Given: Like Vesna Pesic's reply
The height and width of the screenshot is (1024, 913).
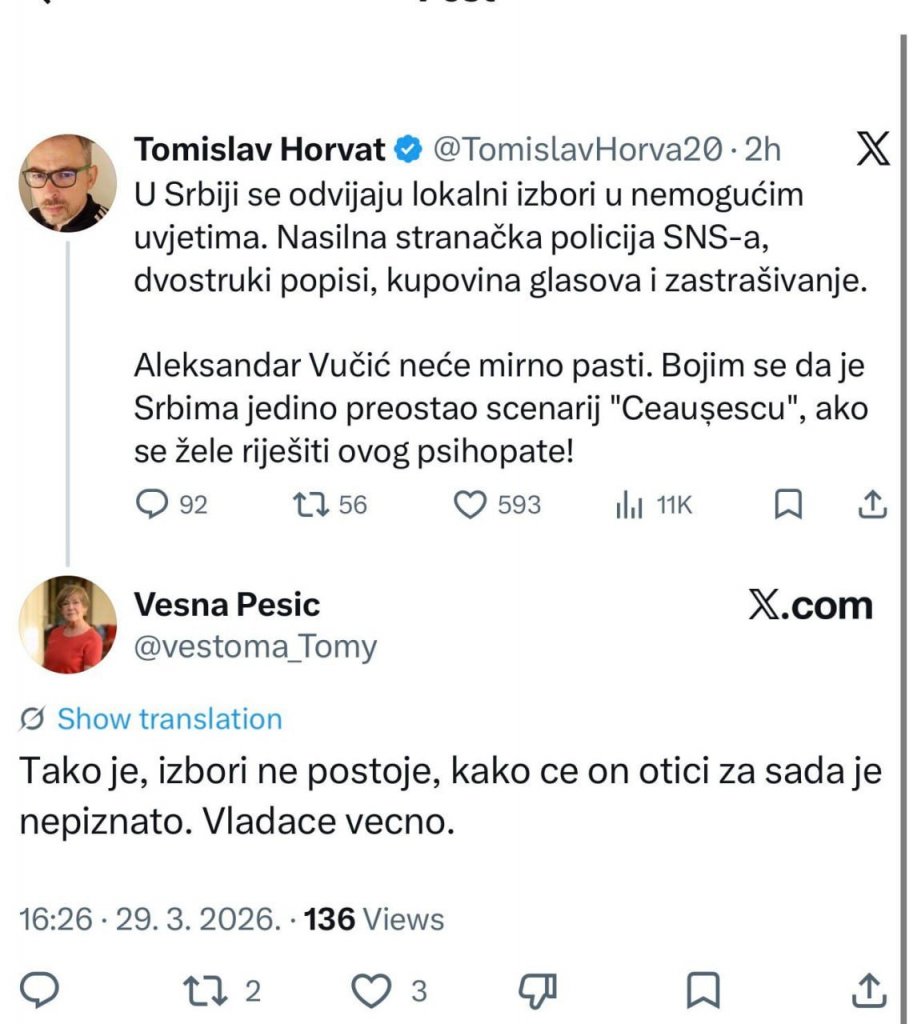Looking at the screenshot, I should point(372,990).
